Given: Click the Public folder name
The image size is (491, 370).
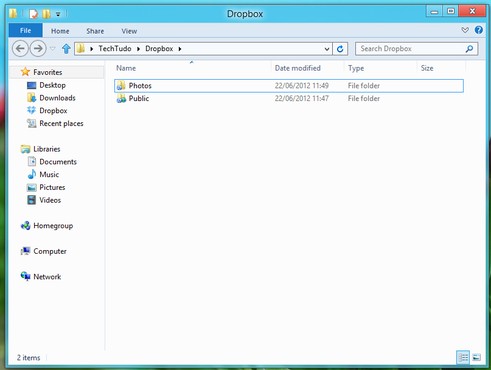Looking at the screenshot, I should pyautogui.click(x=139, y=98).
